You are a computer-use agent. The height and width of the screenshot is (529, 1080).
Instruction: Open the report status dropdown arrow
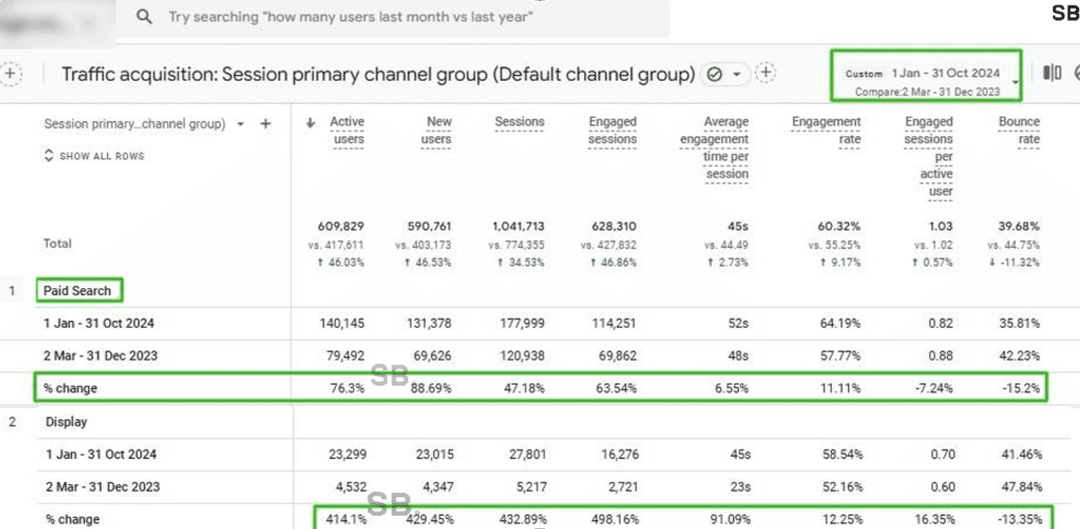[737, 75]
